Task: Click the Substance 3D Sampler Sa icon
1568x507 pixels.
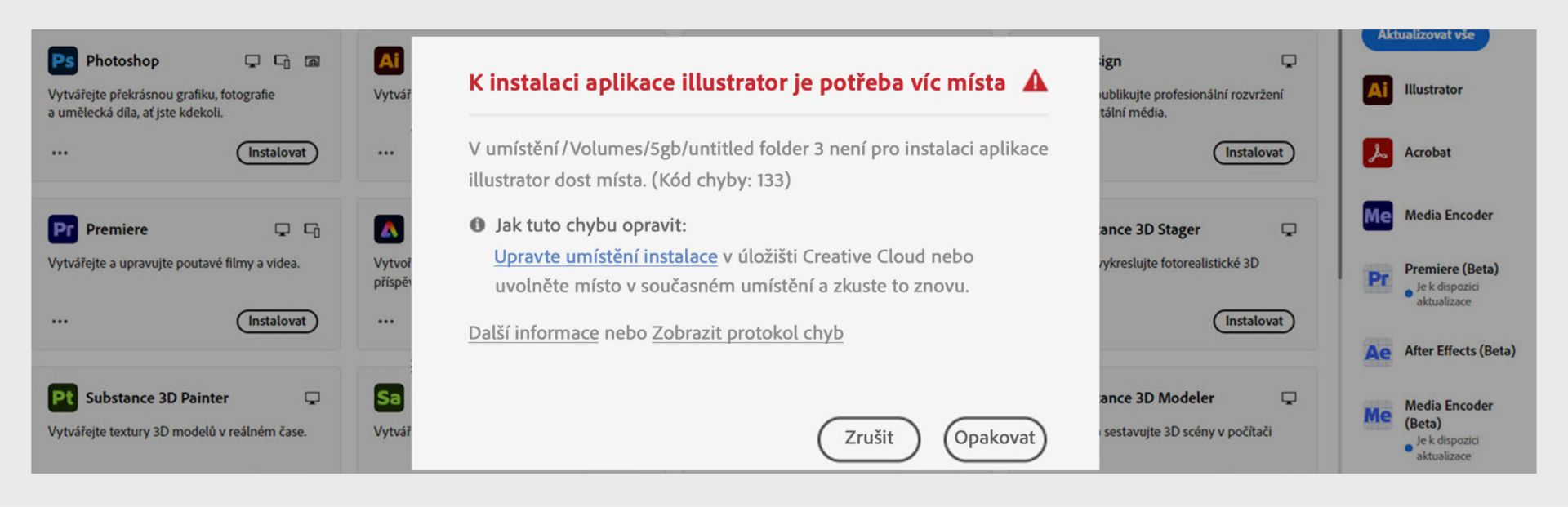Action: (389, 398)
